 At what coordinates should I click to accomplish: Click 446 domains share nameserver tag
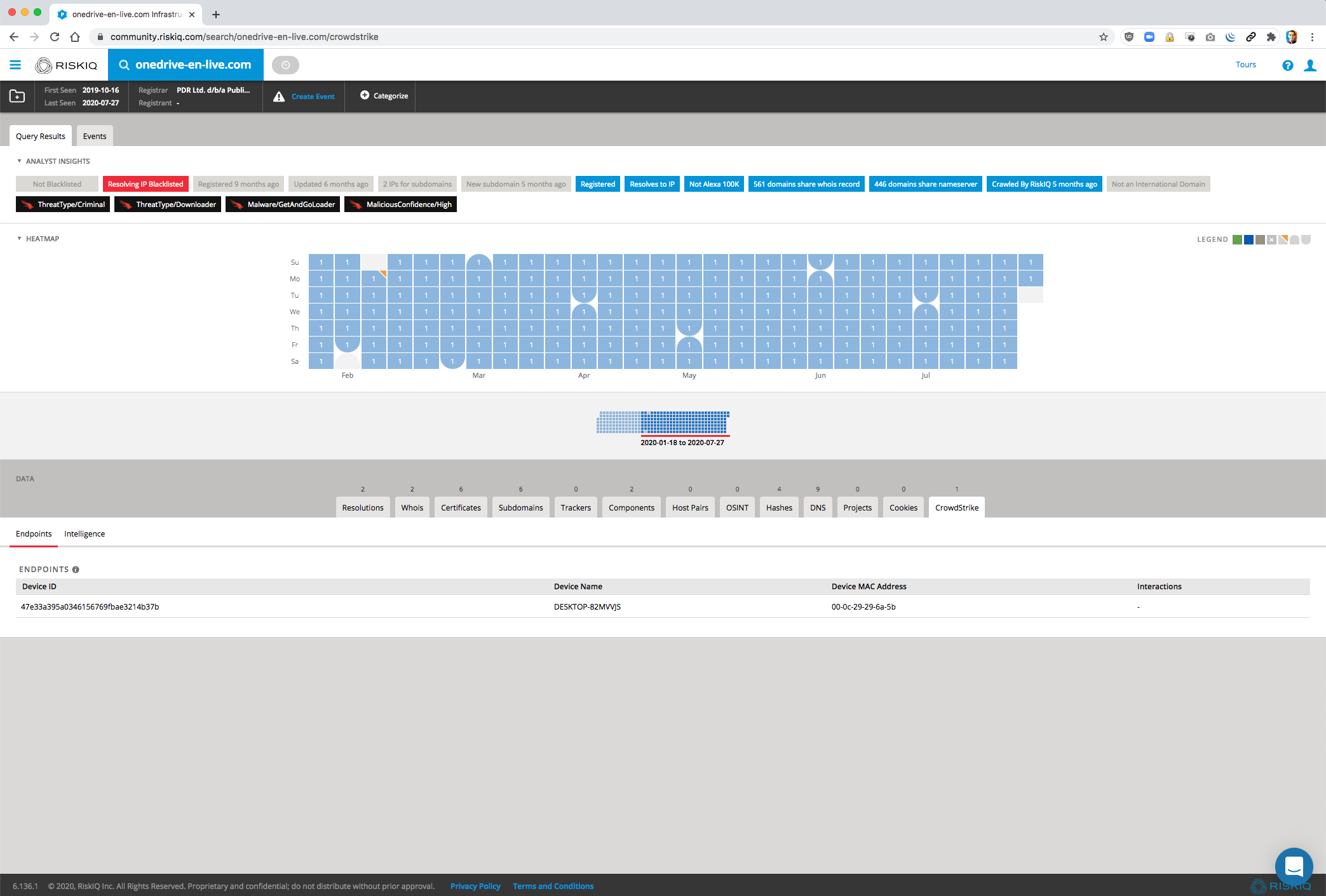click(926, 184)
